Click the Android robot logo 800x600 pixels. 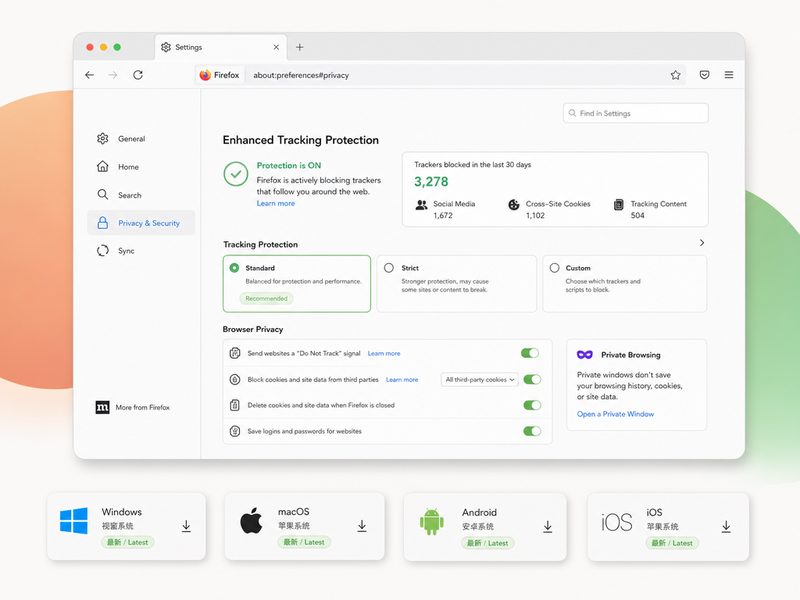pyautogui.click(x=432, y=521)
